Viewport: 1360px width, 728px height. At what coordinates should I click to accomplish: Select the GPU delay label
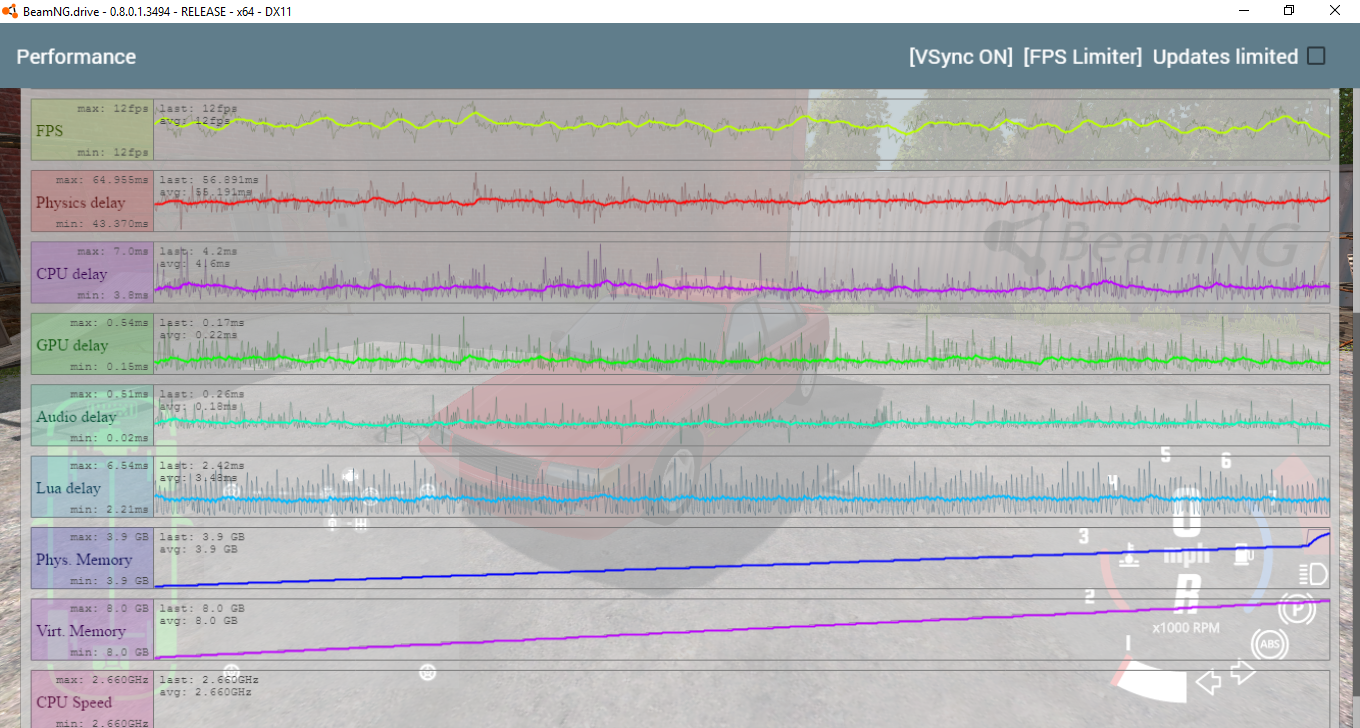click(72, 345)
